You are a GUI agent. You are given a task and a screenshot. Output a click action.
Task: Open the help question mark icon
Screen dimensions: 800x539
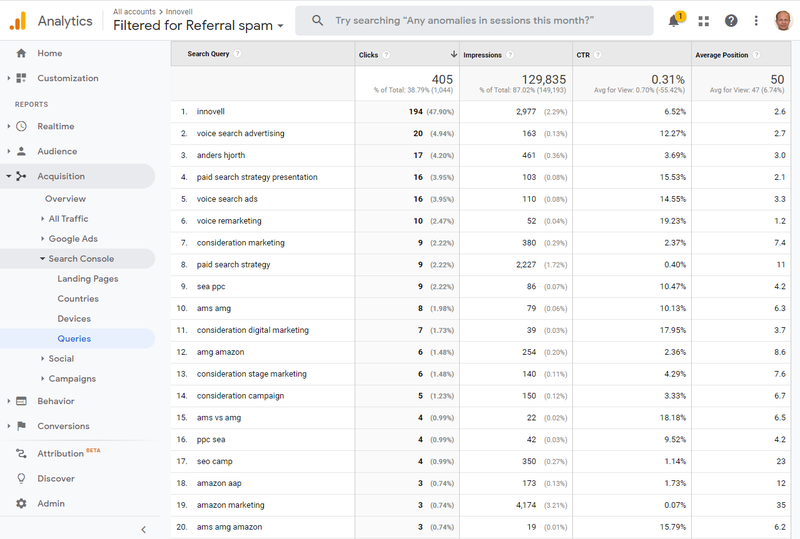[x=731, y=20]
